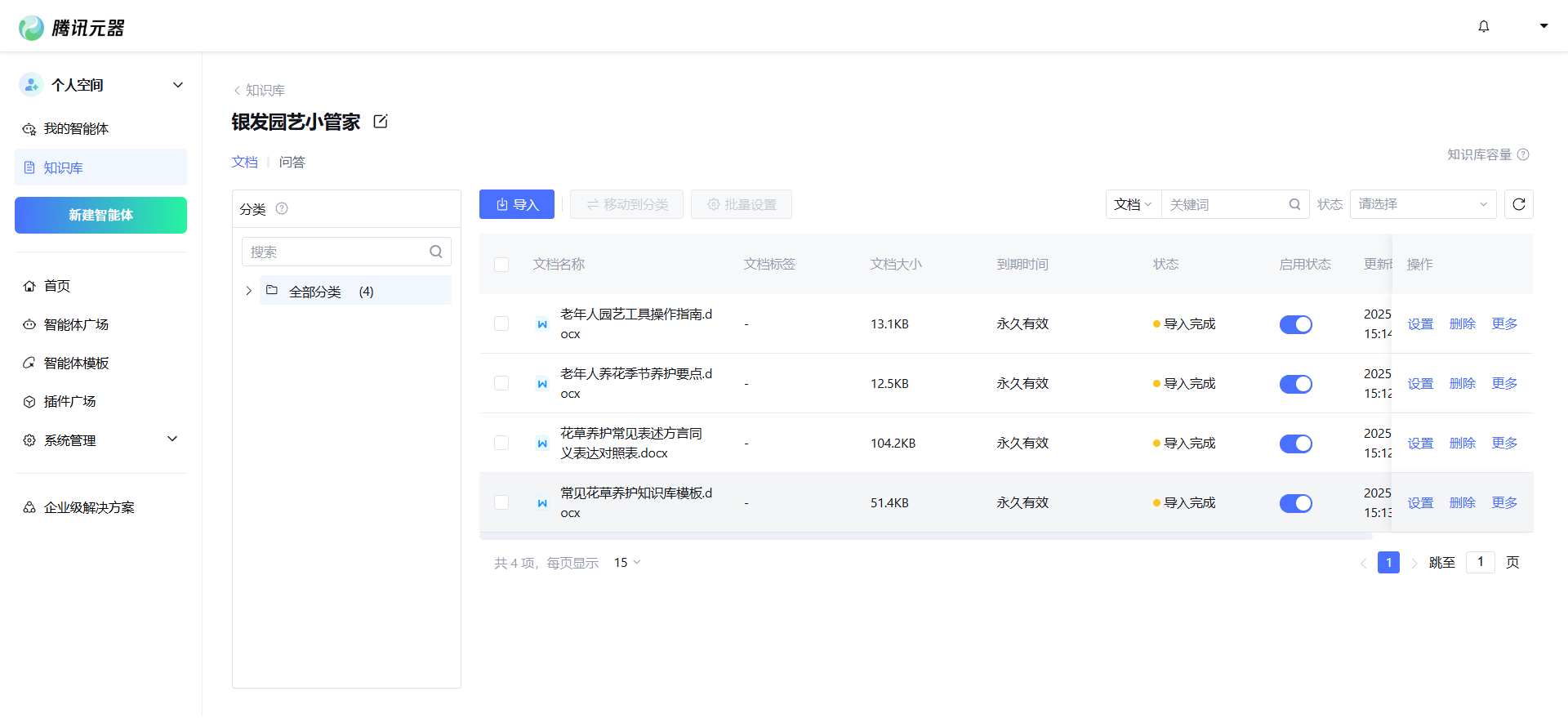This screenshot has width=1568, height=718.
Task: Expand the 全部分类 tree node arrow
Action: (248, 291)
